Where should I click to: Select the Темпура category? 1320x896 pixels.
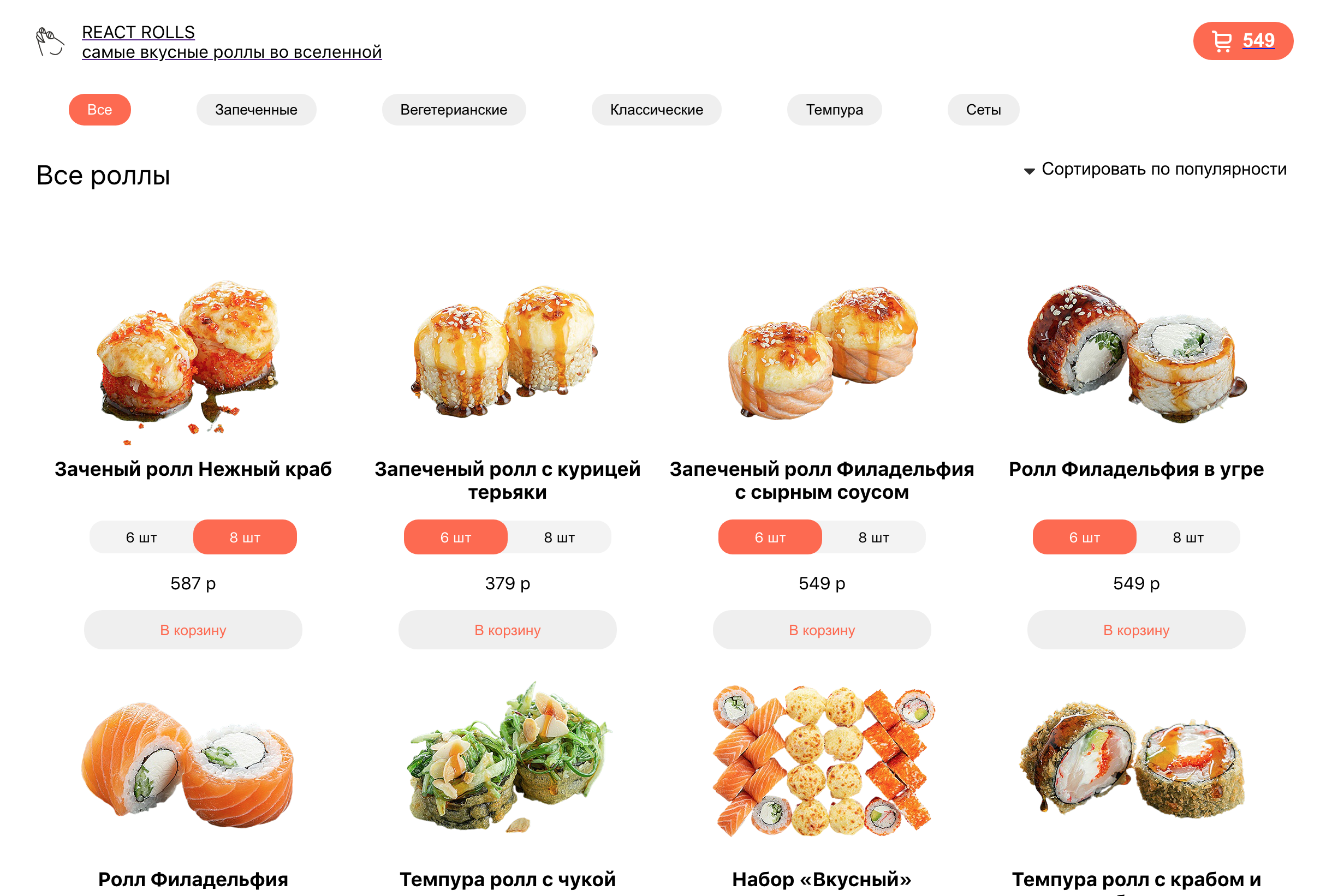[x=834, y=110]
